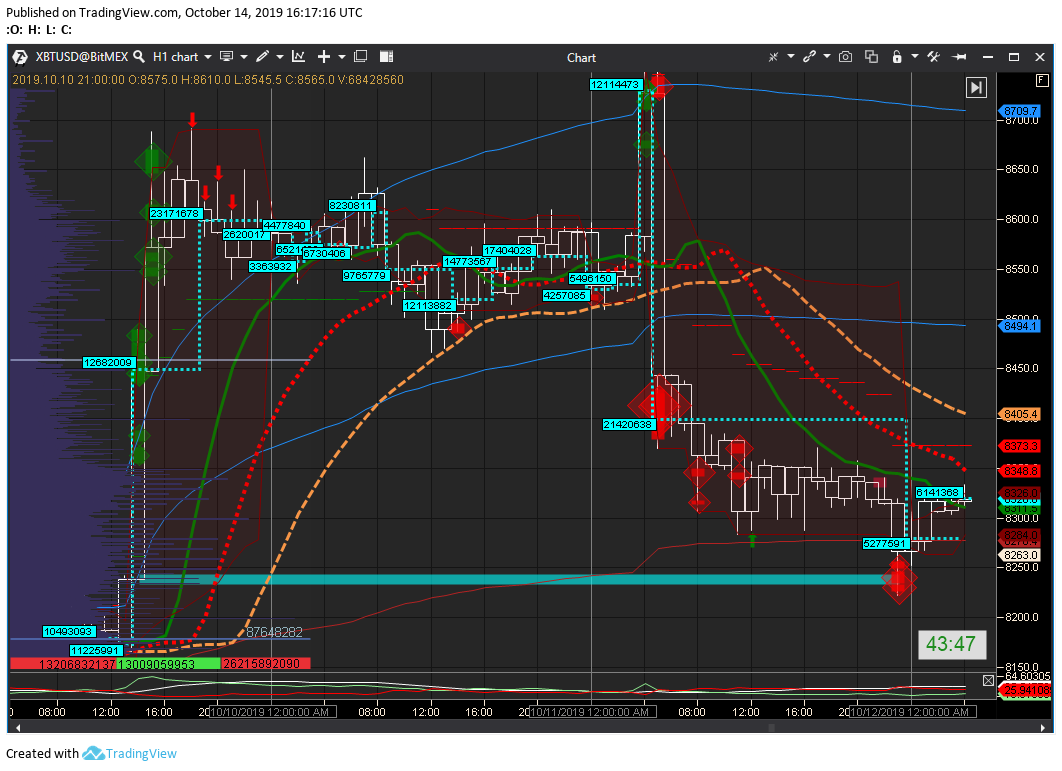This screenshot has height=771, width=1062.
Task: Toggle the side panel layout icon
Action: [x=386, y=56]
